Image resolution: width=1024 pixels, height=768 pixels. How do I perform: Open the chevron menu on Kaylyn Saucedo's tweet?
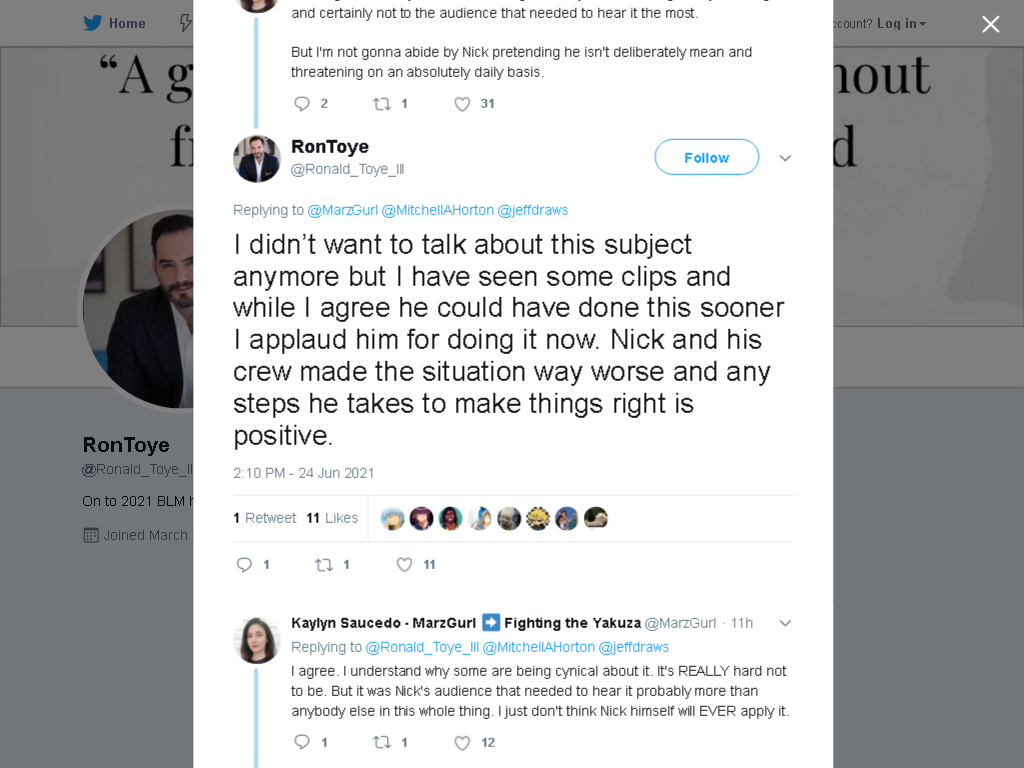click(x=785, y=623)
